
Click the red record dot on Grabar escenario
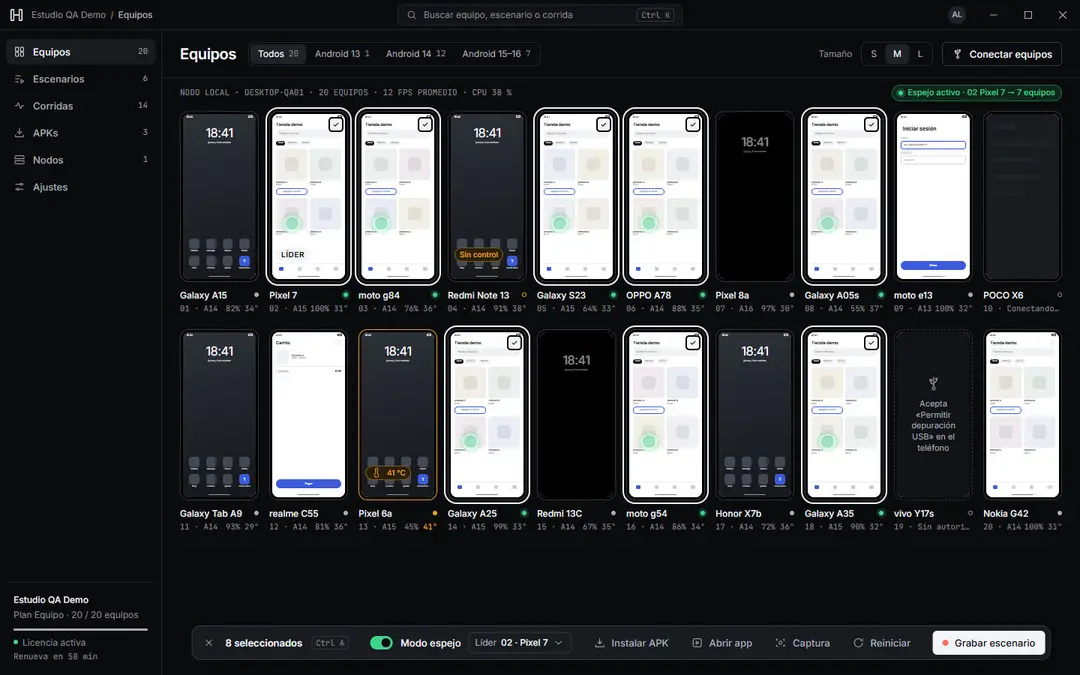coord(946,643)
